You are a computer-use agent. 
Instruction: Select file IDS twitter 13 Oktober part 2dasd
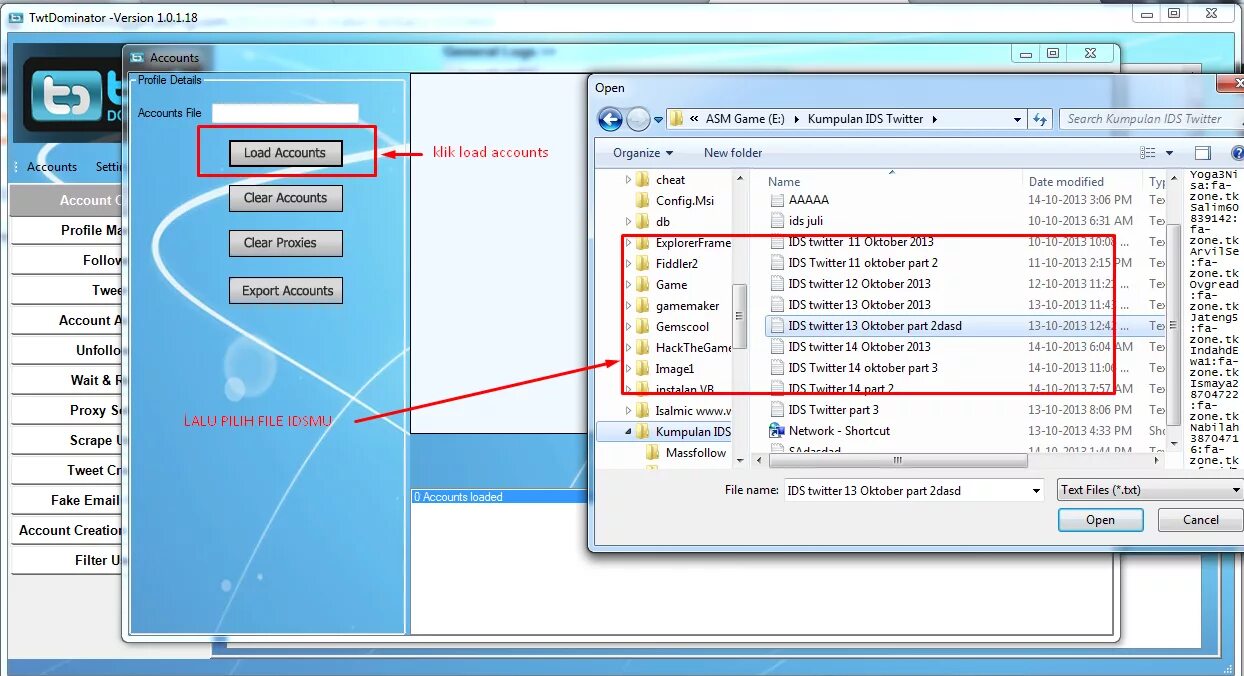[874, 326]
